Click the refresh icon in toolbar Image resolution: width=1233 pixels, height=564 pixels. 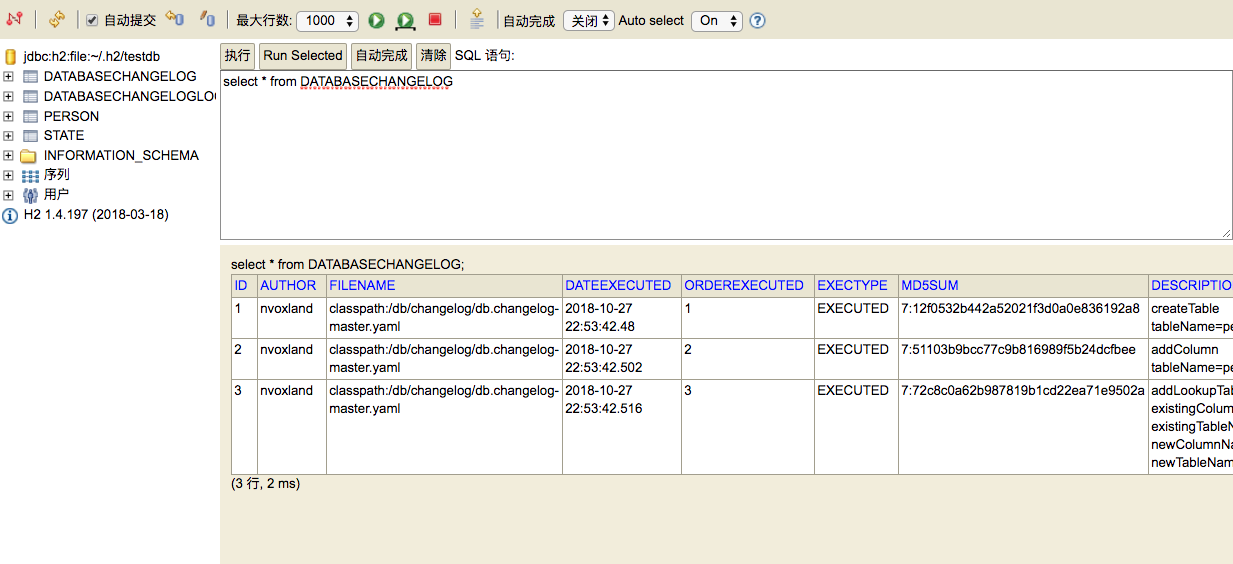(x=57, y=19)
